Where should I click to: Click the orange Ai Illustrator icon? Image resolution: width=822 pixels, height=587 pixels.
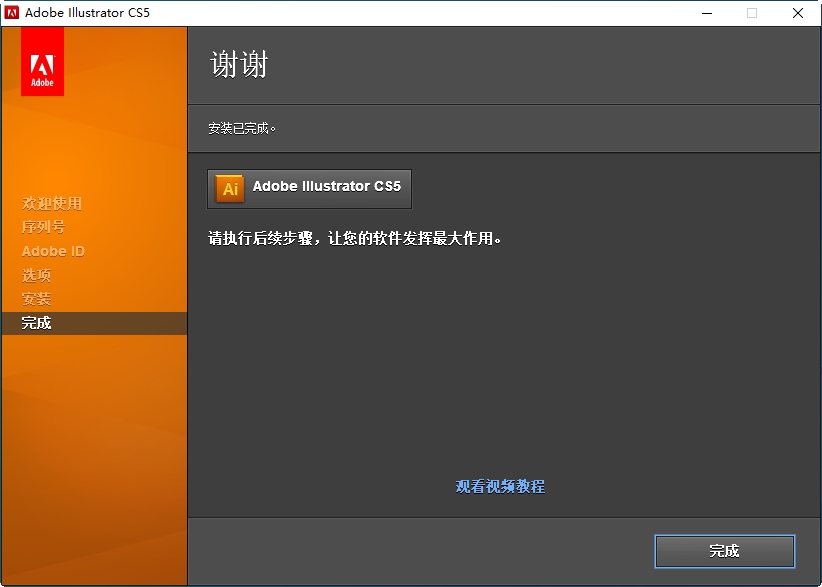point(230,188)
